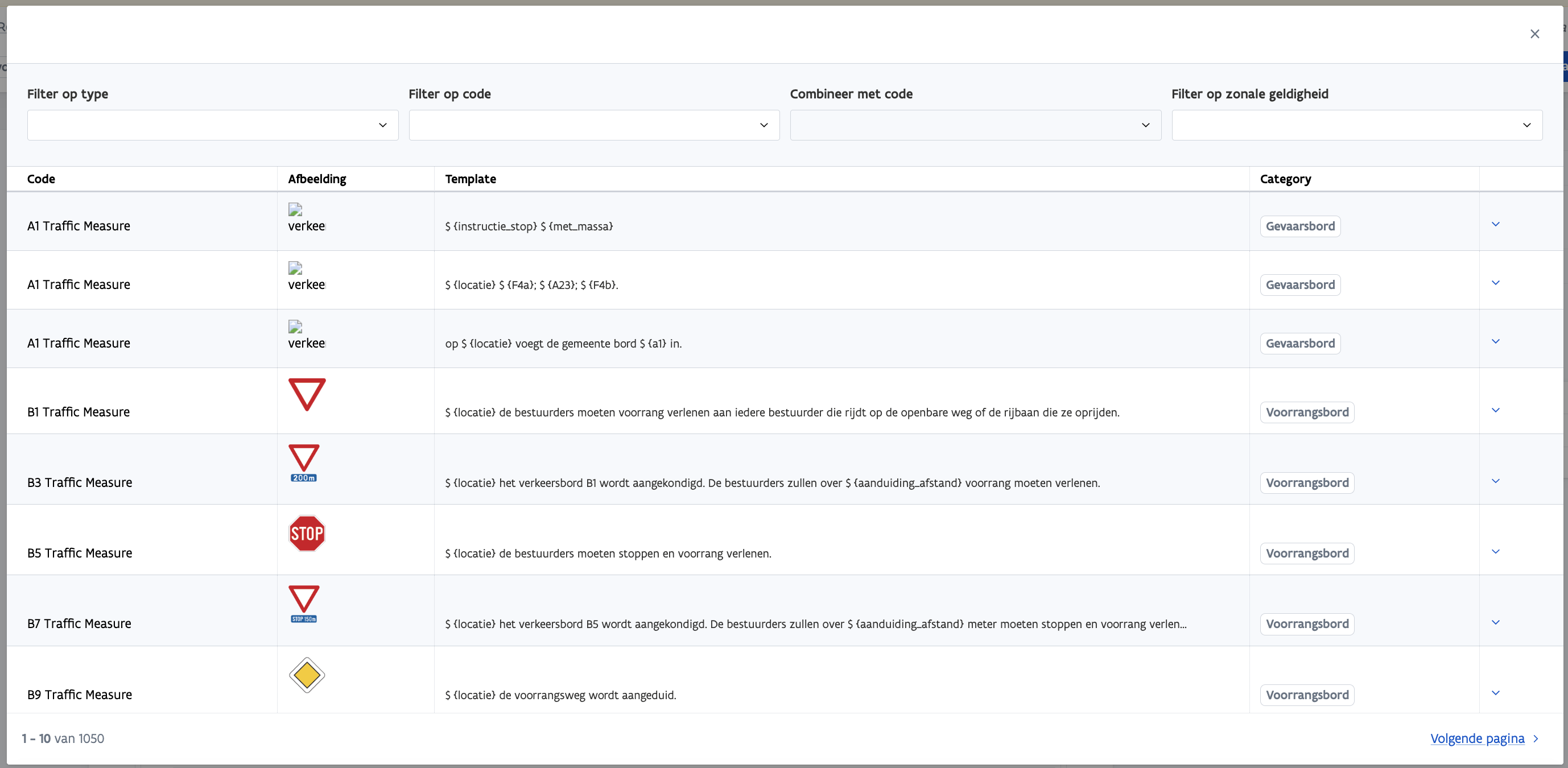Click broken image in third A1 row
The width and height of the screenshot is (1568, 768).
pos(296,328)
